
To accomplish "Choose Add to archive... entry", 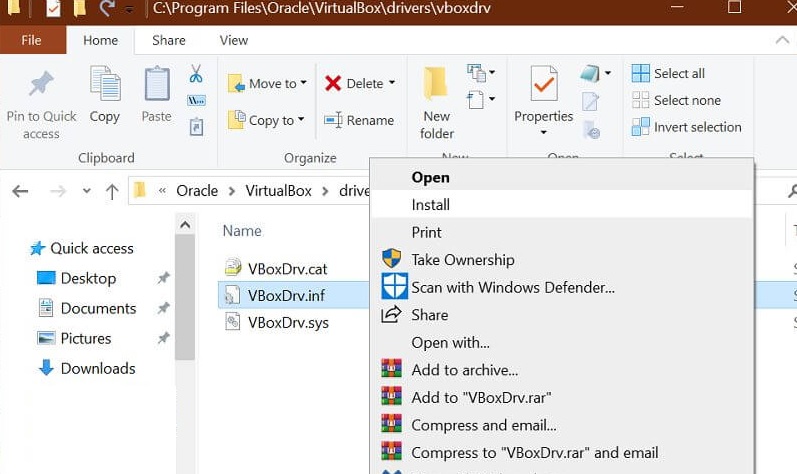I will pyautogui.click(x=562, y=370).
